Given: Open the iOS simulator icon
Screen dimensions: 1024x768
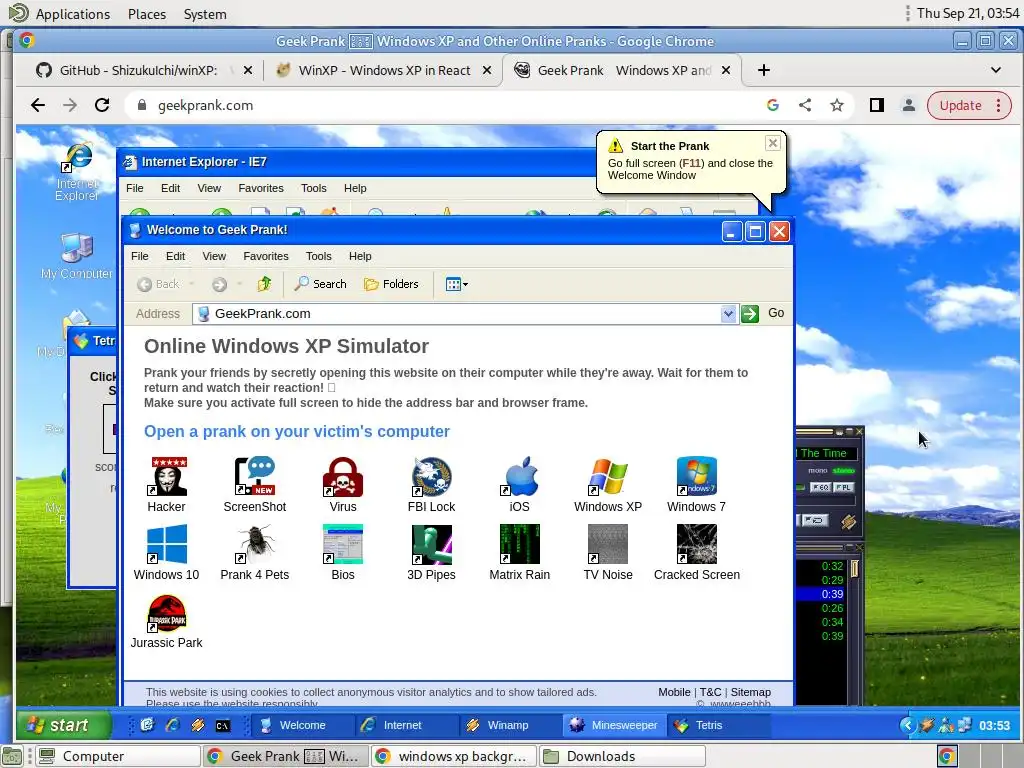Looking at the screenshot, I should click(x=520, y=485).
